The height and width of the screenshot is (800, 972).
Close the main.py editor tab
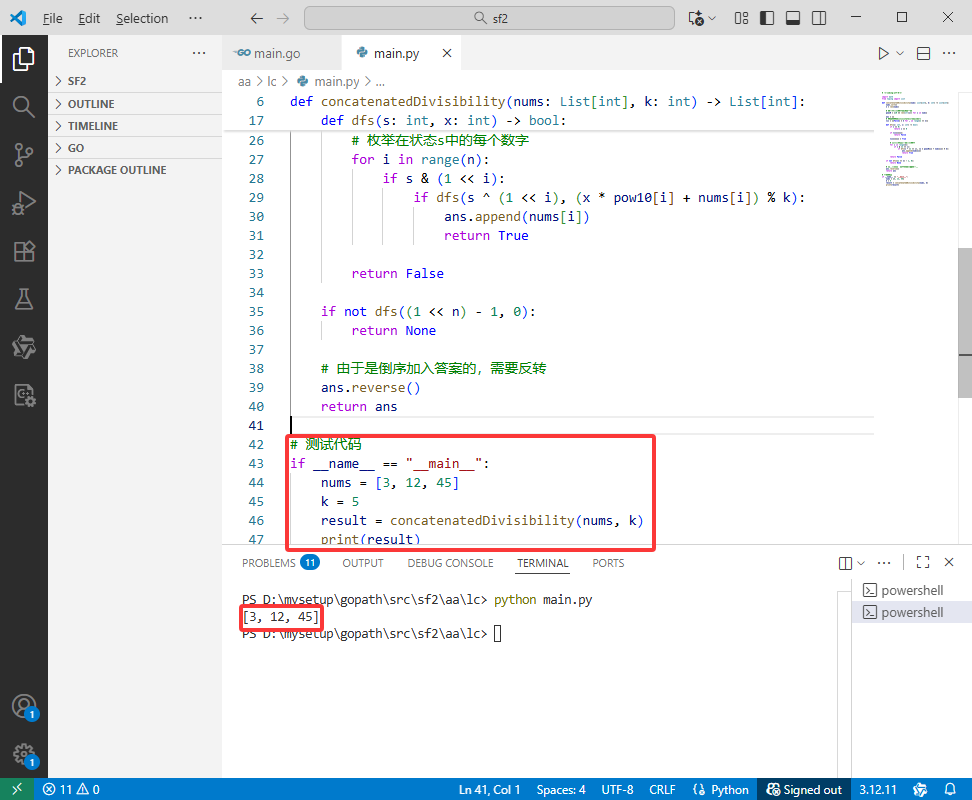[447, 53]
